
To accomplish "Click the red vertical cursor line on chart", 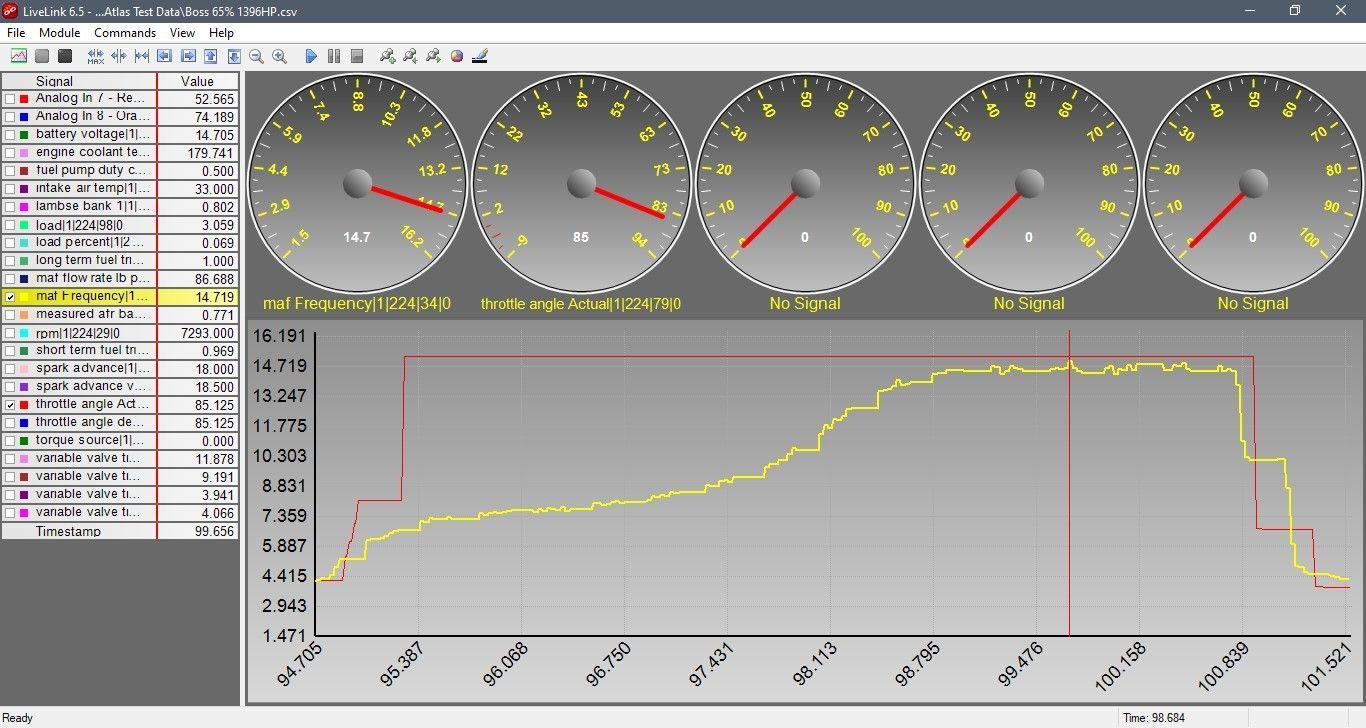I will [x=1069, y=485].
